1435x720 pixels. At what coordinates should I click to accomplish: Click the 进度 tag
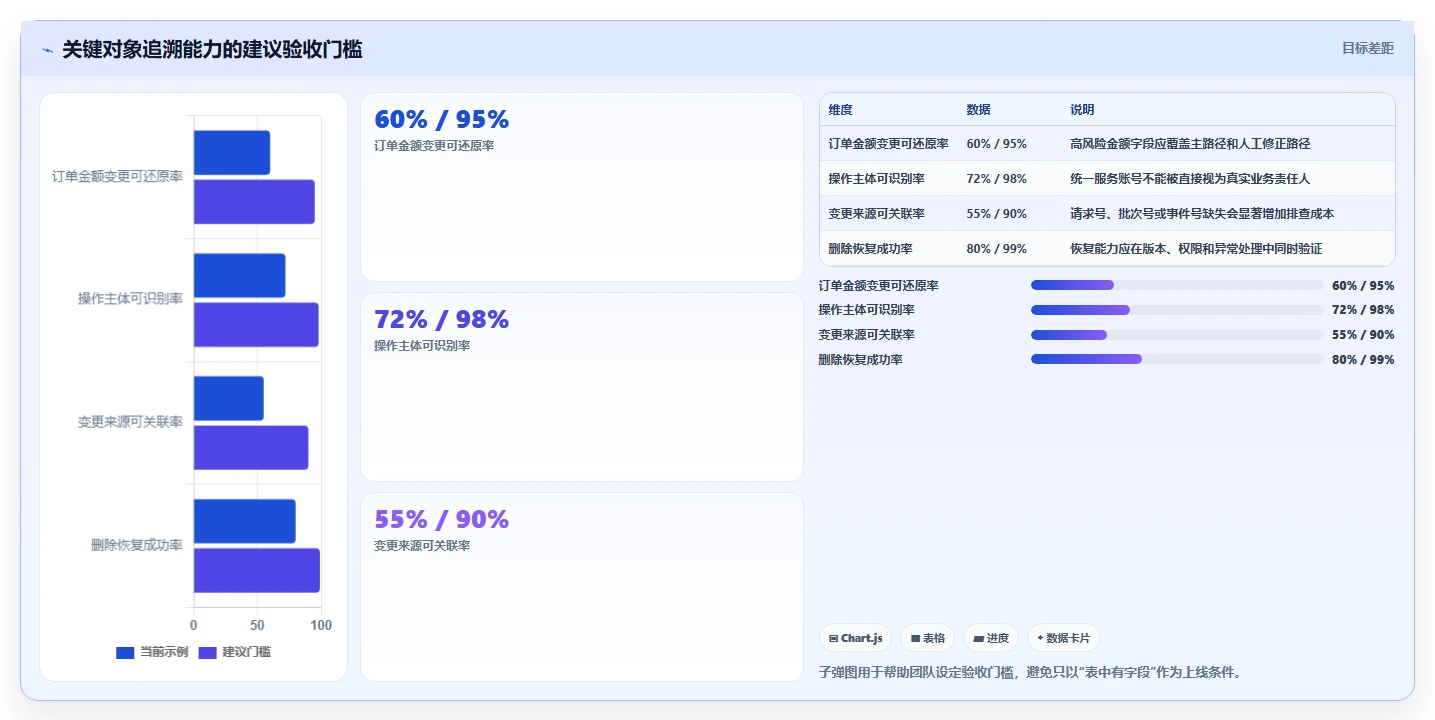[991, 638]
